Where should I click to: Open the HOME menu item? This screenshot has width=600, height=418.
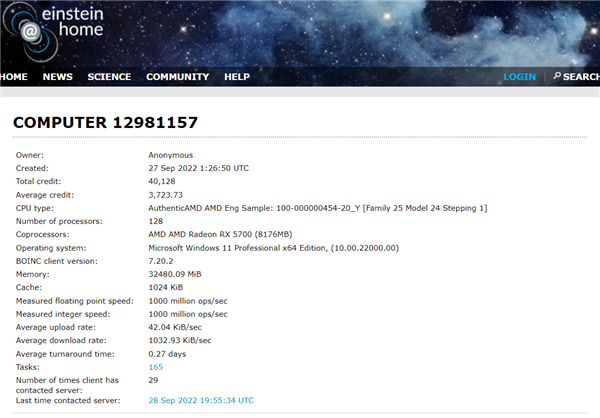click(x=14, y=77)
